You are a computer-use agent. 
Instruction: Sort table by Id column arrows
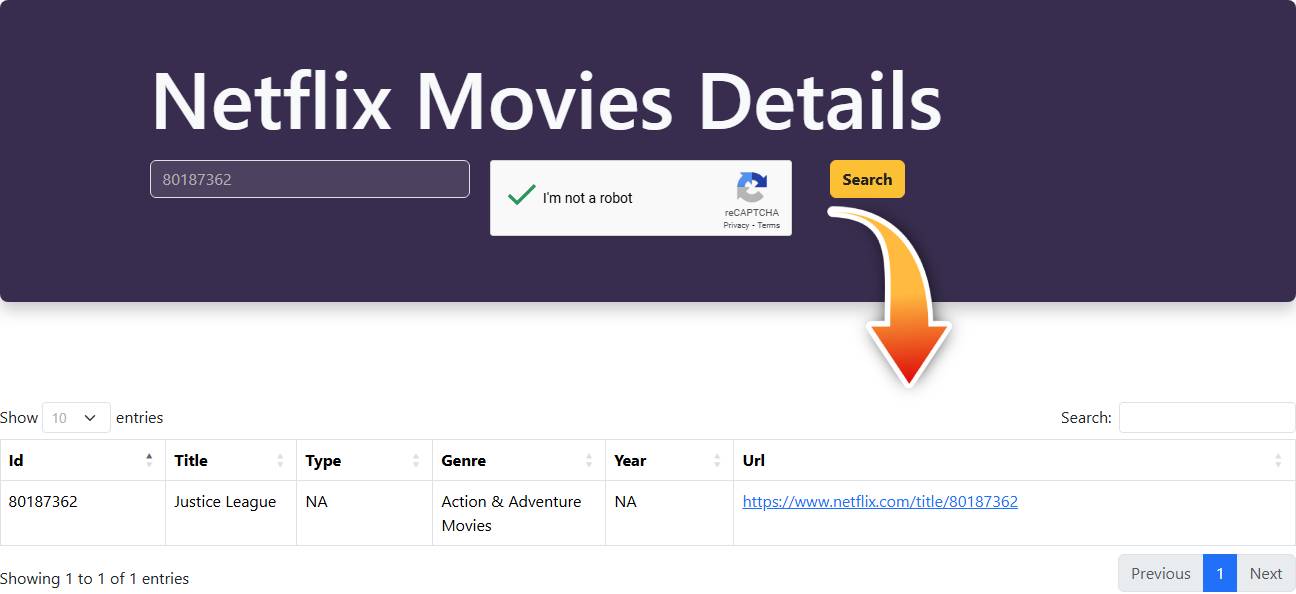point(149,460)
